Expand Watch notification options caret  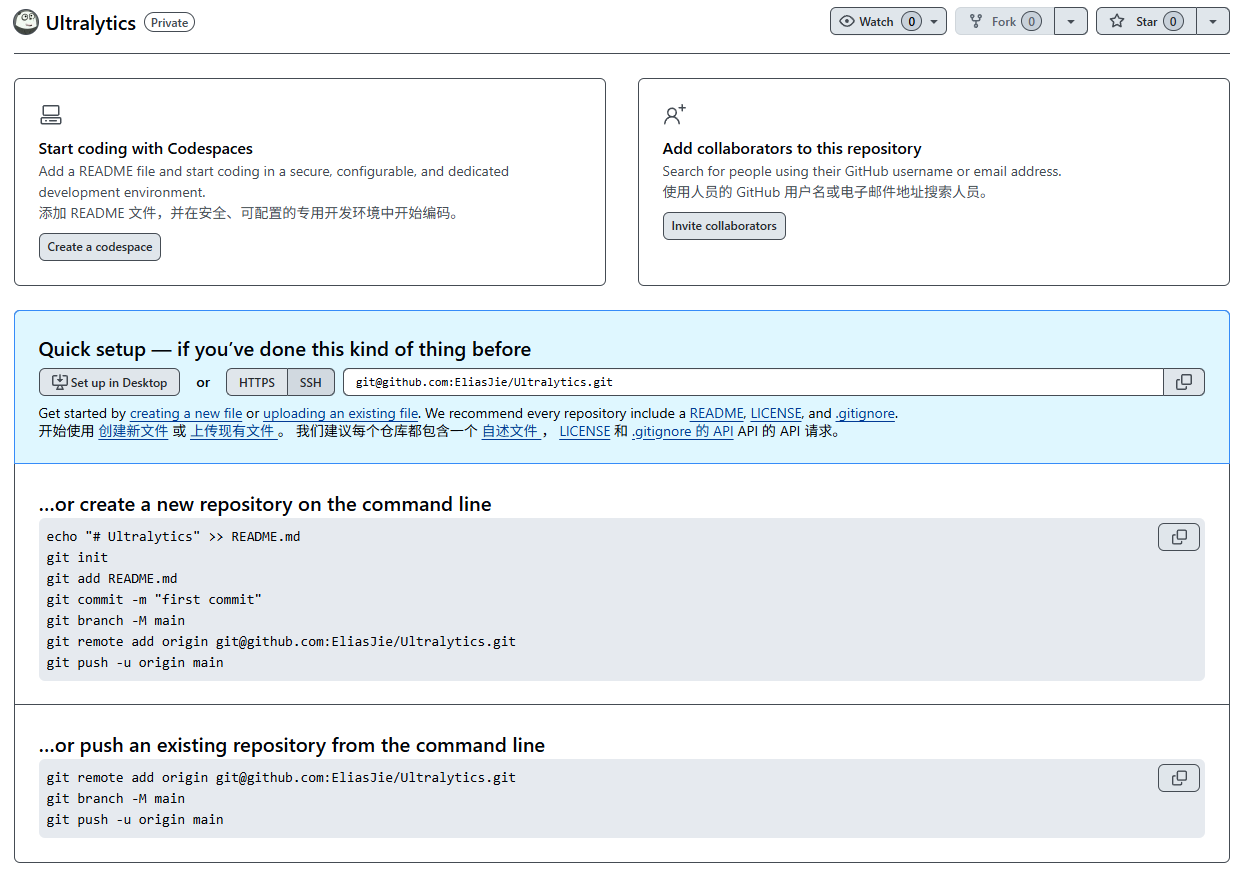pos(934,21)
